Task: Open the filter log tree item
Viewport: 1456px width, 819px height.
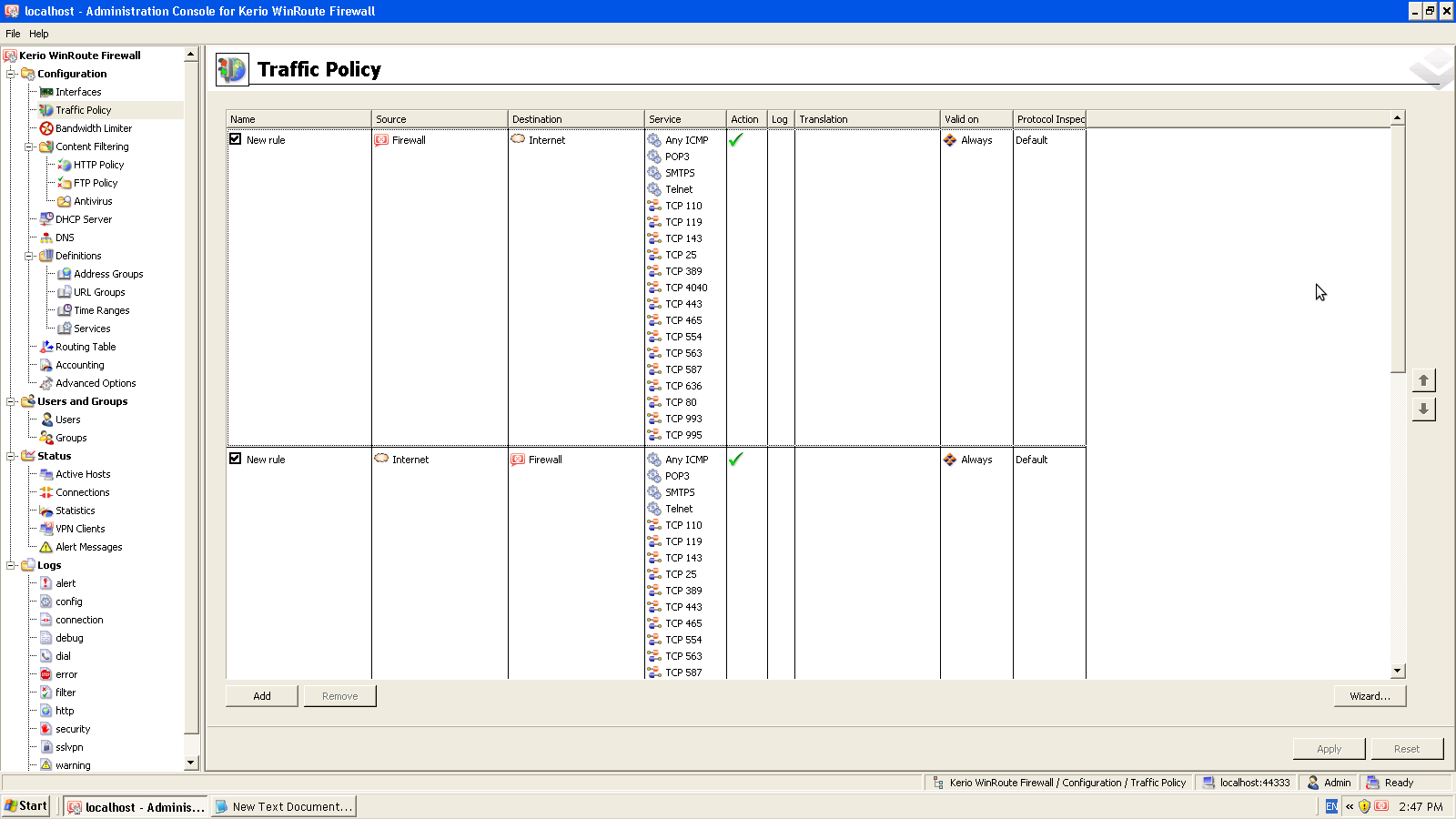Action: [66, 693]
